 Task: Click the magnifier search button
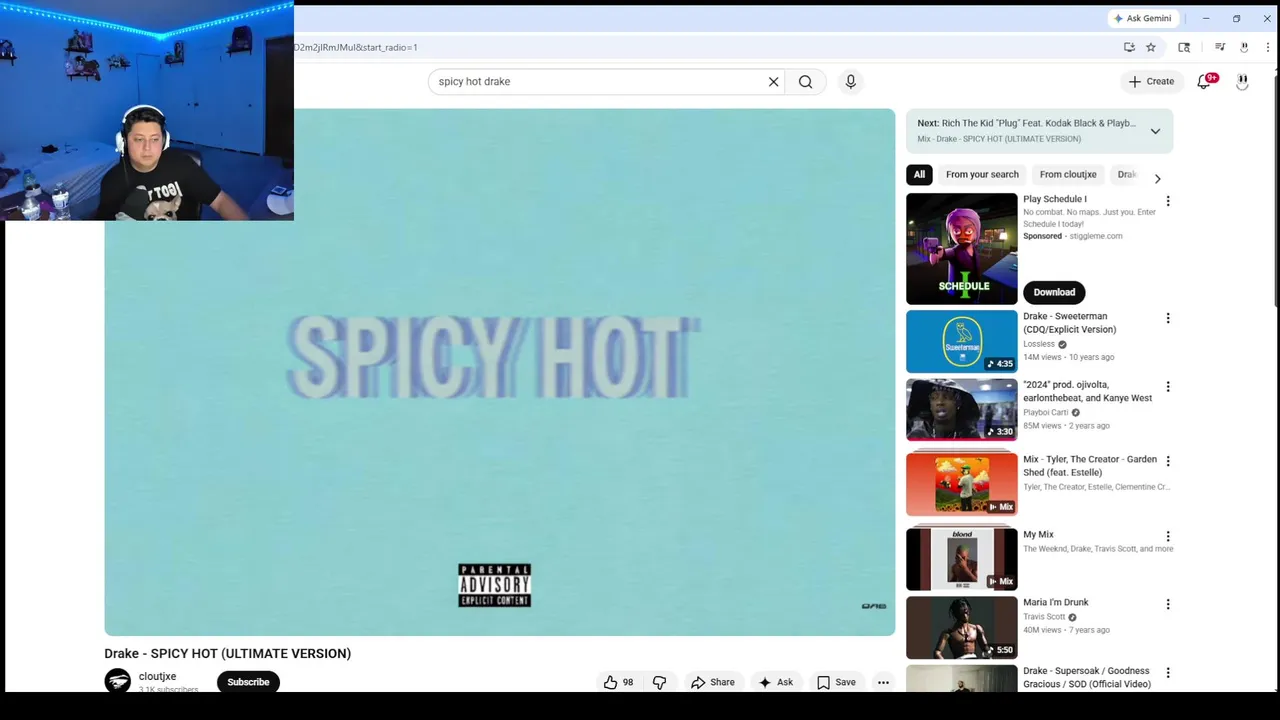[805, 82]
